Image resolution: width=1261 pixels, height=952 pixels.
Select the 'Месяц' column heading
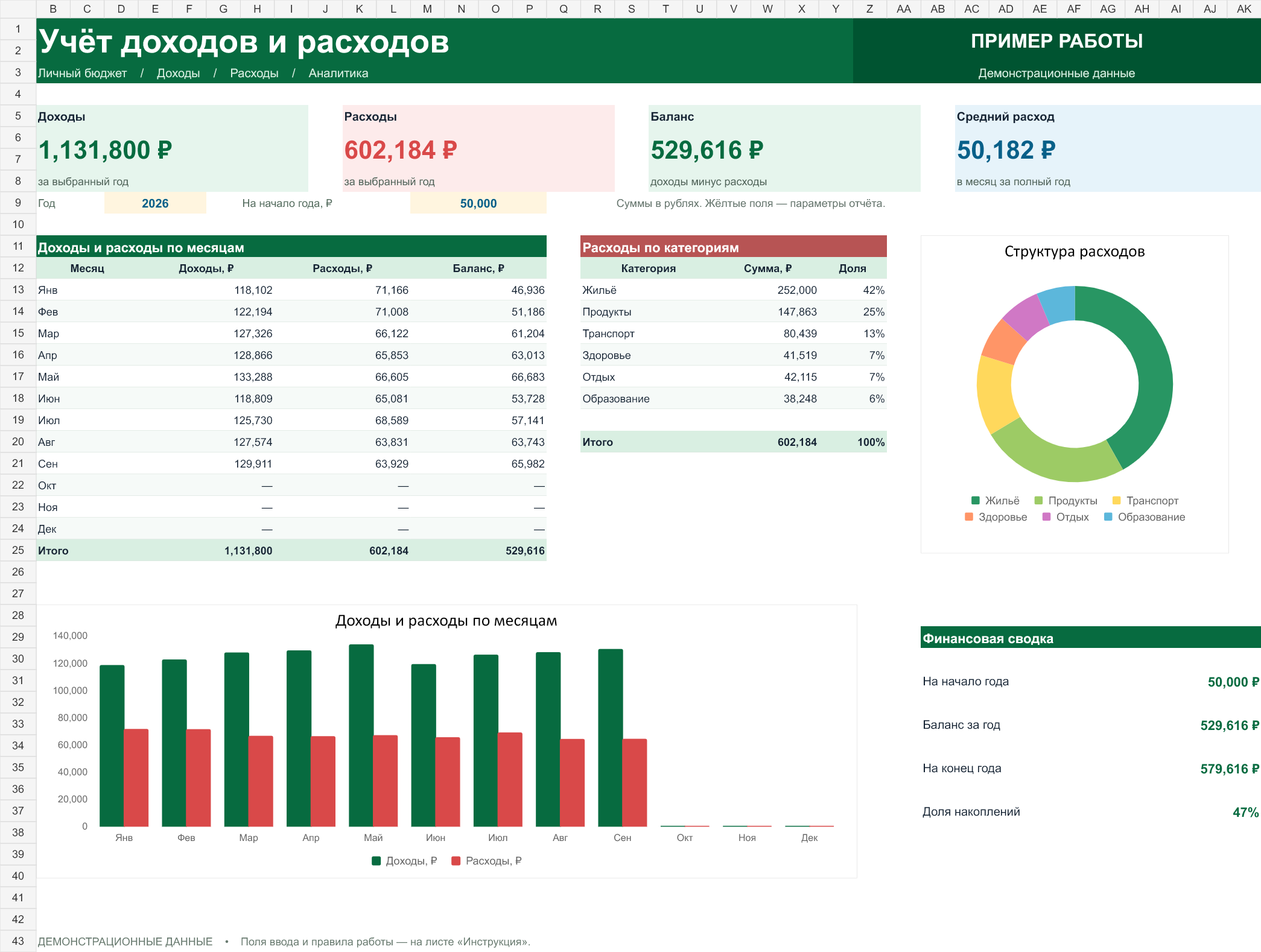point(87,268)
